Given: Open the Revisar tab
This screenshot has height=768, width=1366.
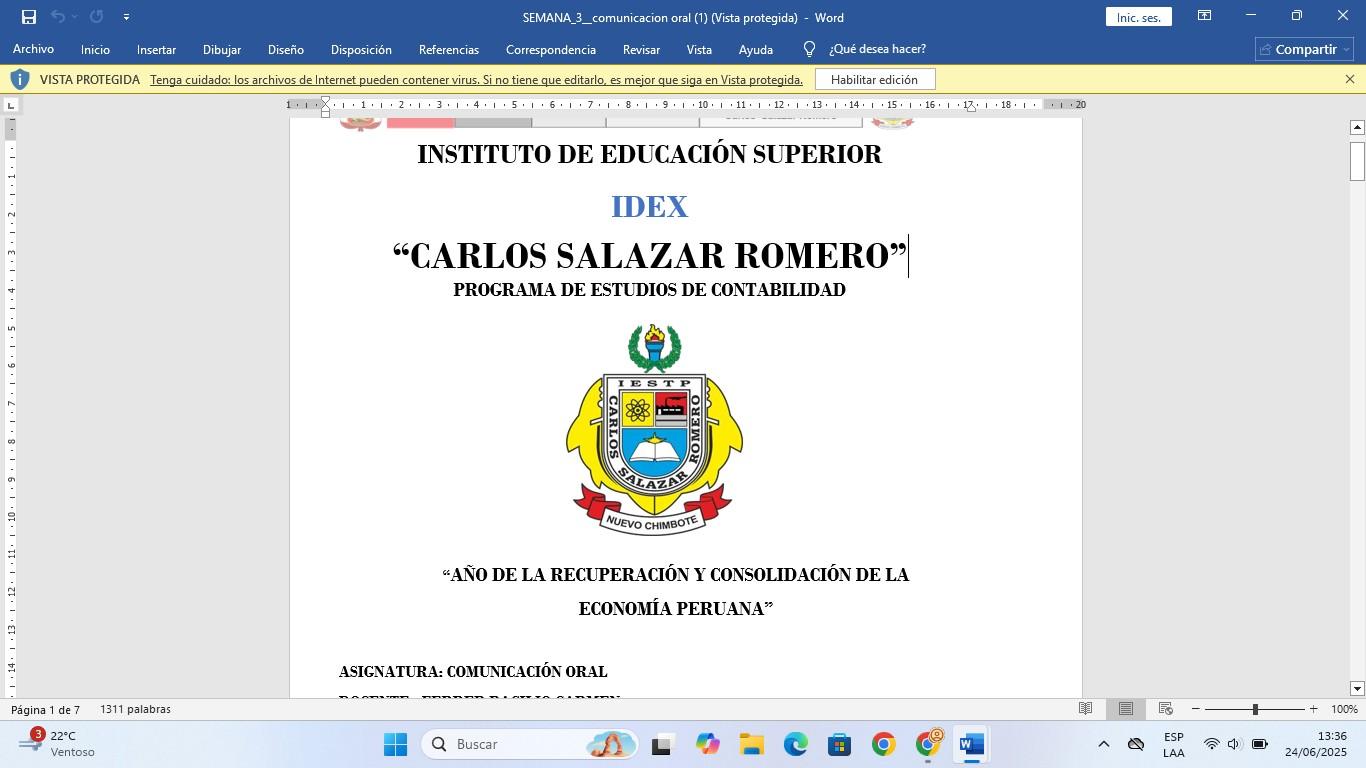Looking at the screenshot, I should click(641, 49).
